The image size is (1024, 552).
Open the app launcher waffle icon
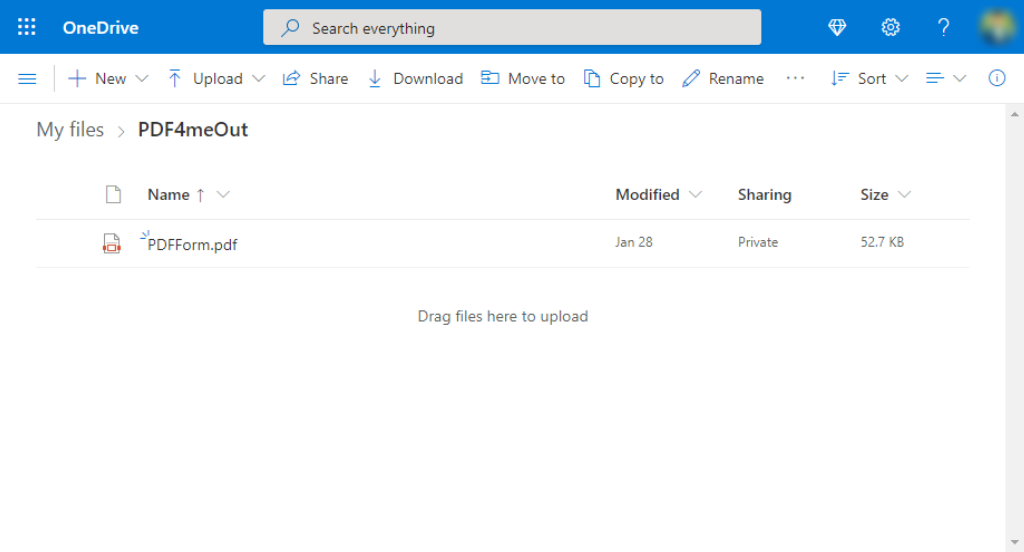click(x=27, y=27)
